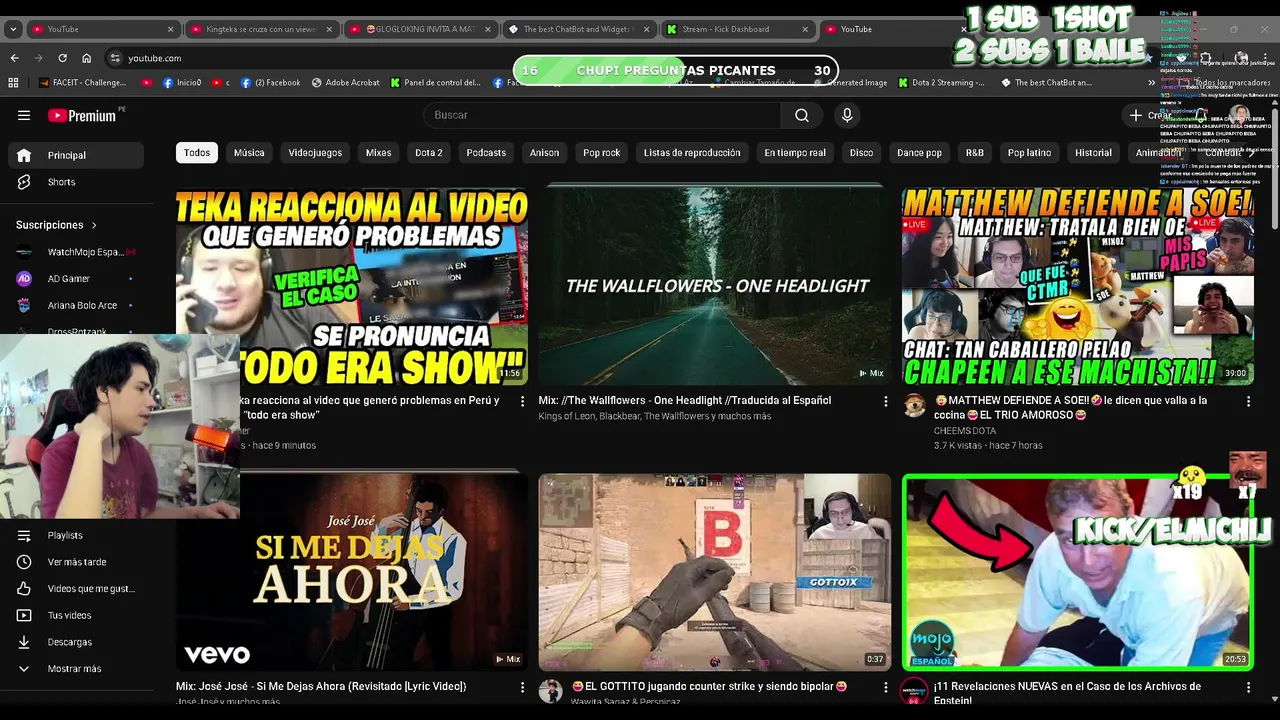1280x720 pixels.
Task: Close the Kick Dashboard browser tab
Action: click(x=805, y=29)
